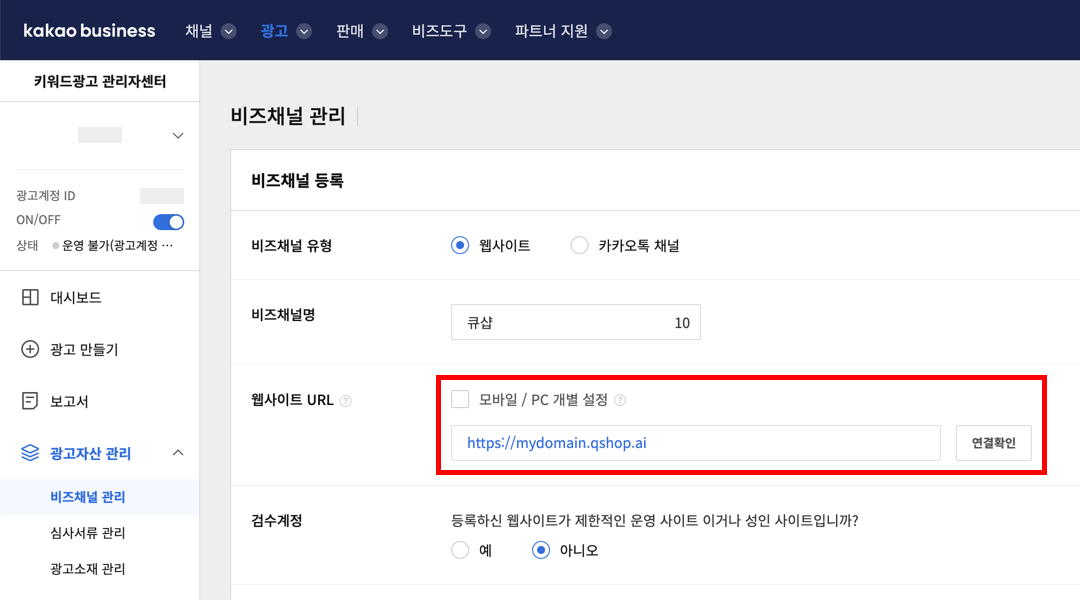Expand the 판매 menu chevron
This screenshot has width=1080, height=600.
pos(380,31)
